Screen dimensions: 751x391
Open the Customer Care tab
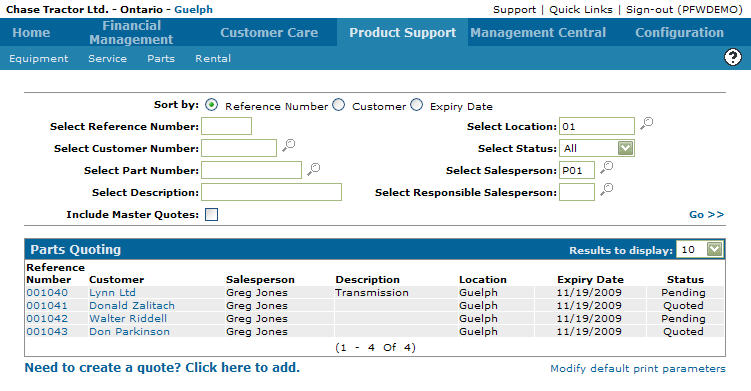pyautogui.click(x=269, y=33)
